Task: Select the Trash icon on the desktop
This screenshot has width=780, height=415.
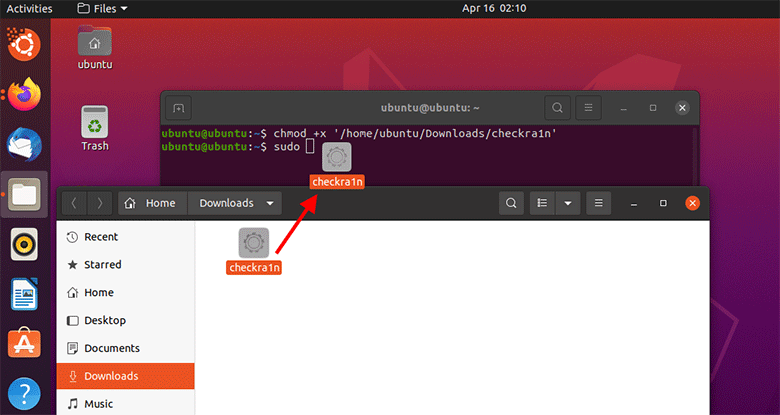Action: [95, 128]
